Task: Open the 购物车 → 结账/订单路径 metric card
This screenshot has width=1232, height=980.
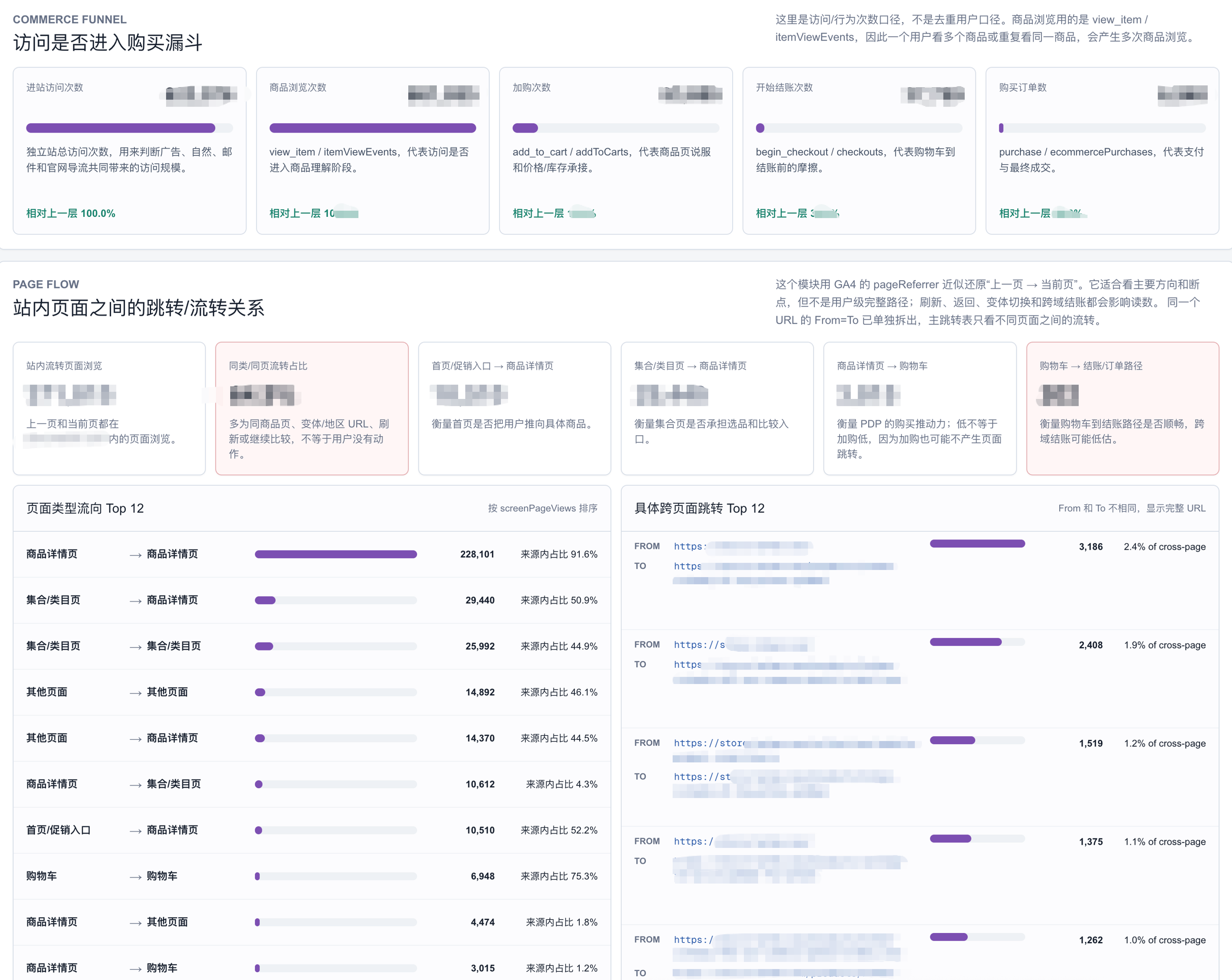Action: pos(1122,409)
